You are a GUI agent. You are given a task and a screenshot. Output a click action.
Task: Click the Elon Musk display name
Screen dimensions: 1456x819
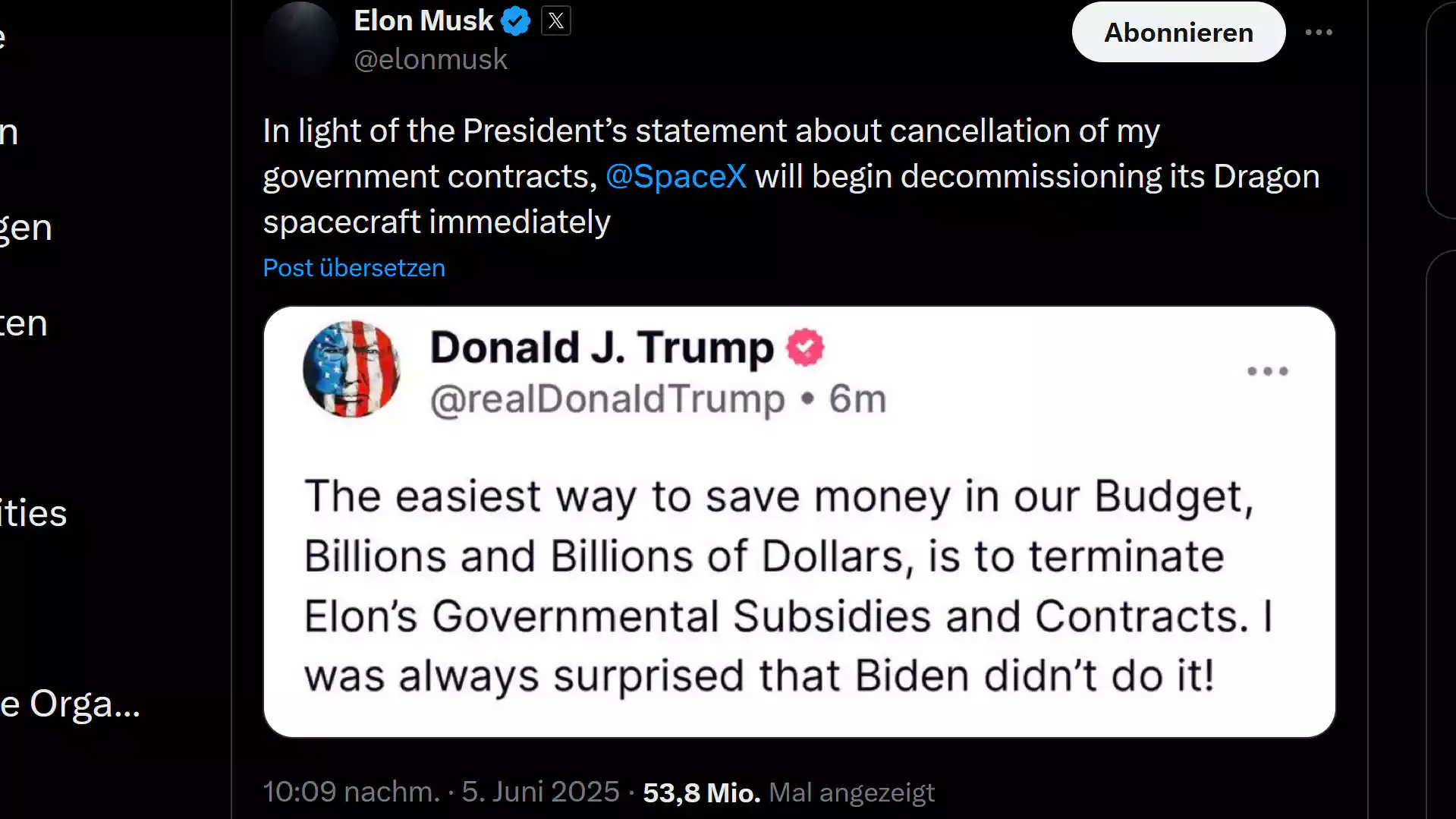tap(423, 20)
